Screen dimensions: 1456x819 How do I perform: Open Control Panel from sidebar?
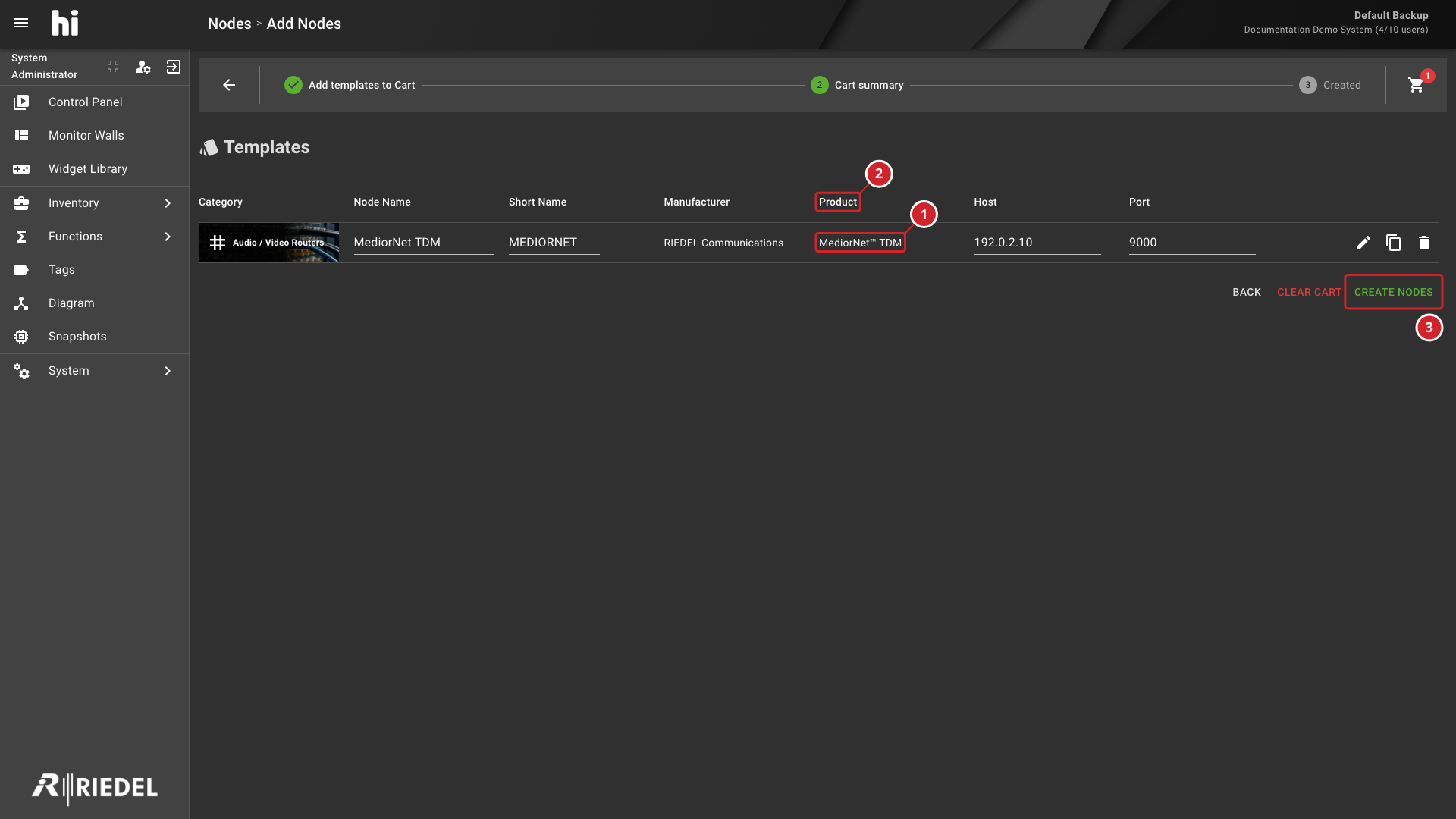[x=95, y=102]
